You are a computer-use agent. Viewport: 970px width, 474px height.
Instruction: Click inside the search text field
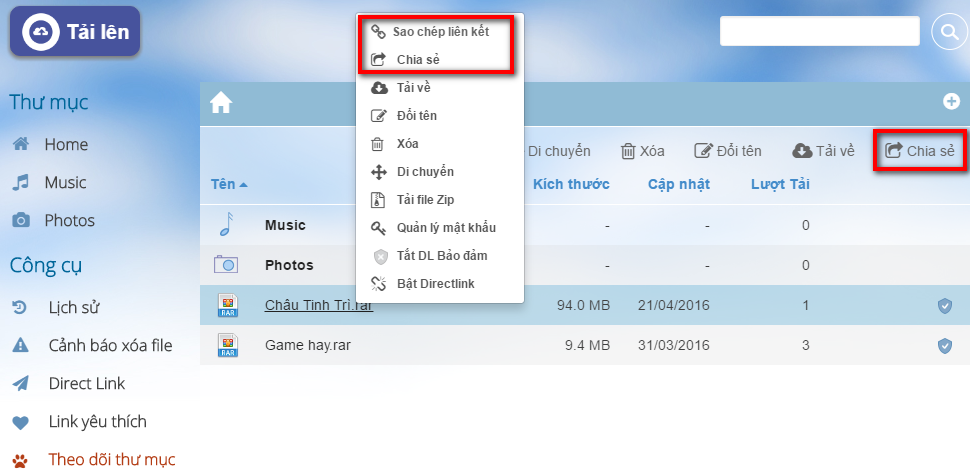pyautogui.click(x=819, y=32)
